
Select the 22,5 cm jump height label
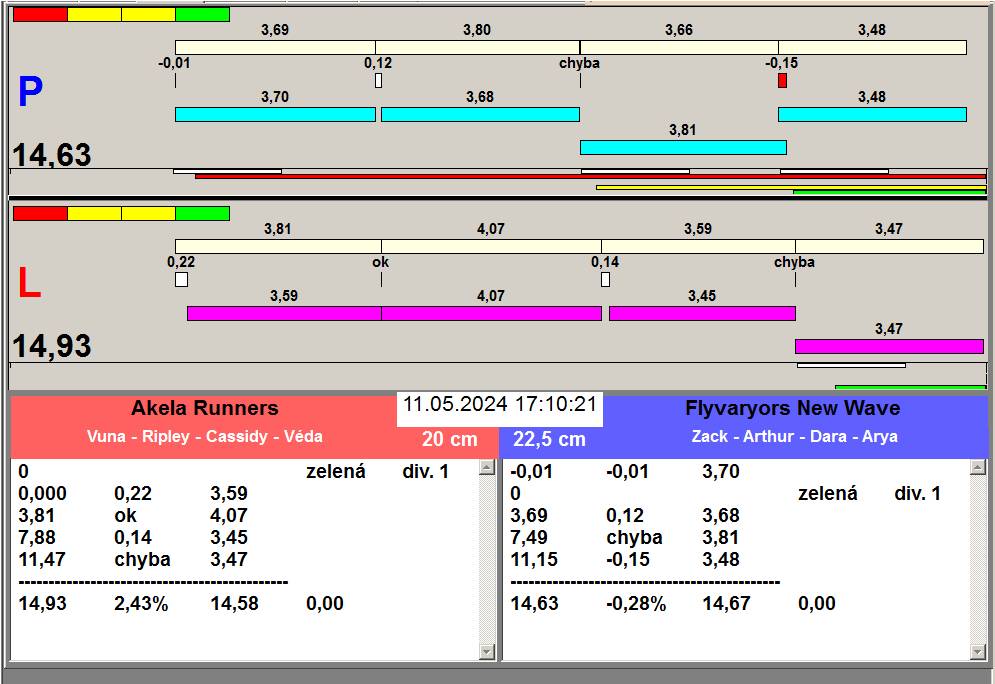[549, 439]
